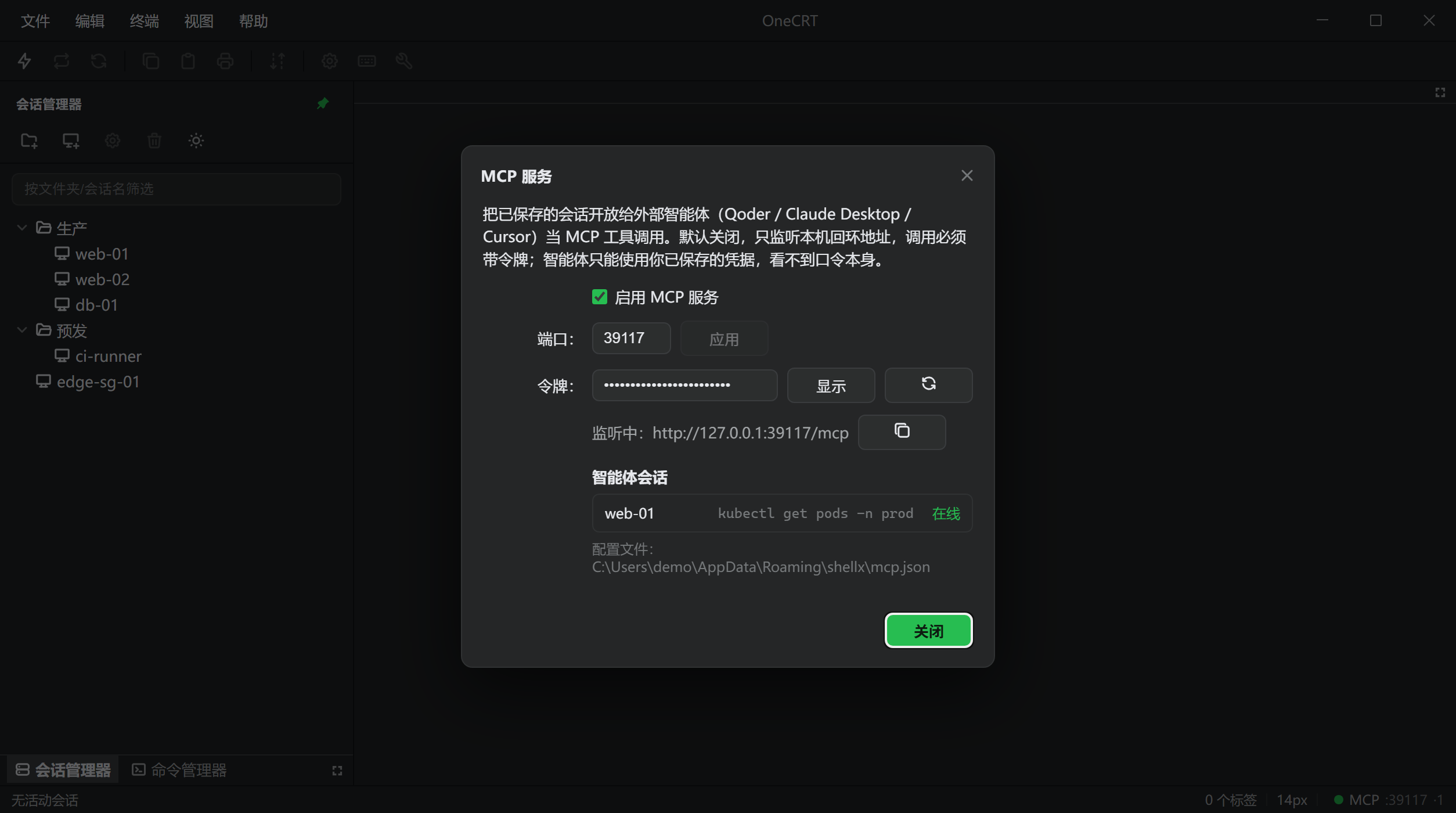The height and width of the screenshot is (813, 1456).
Task: Click the print toolbar icon
Action: click(x=225, y=61)
